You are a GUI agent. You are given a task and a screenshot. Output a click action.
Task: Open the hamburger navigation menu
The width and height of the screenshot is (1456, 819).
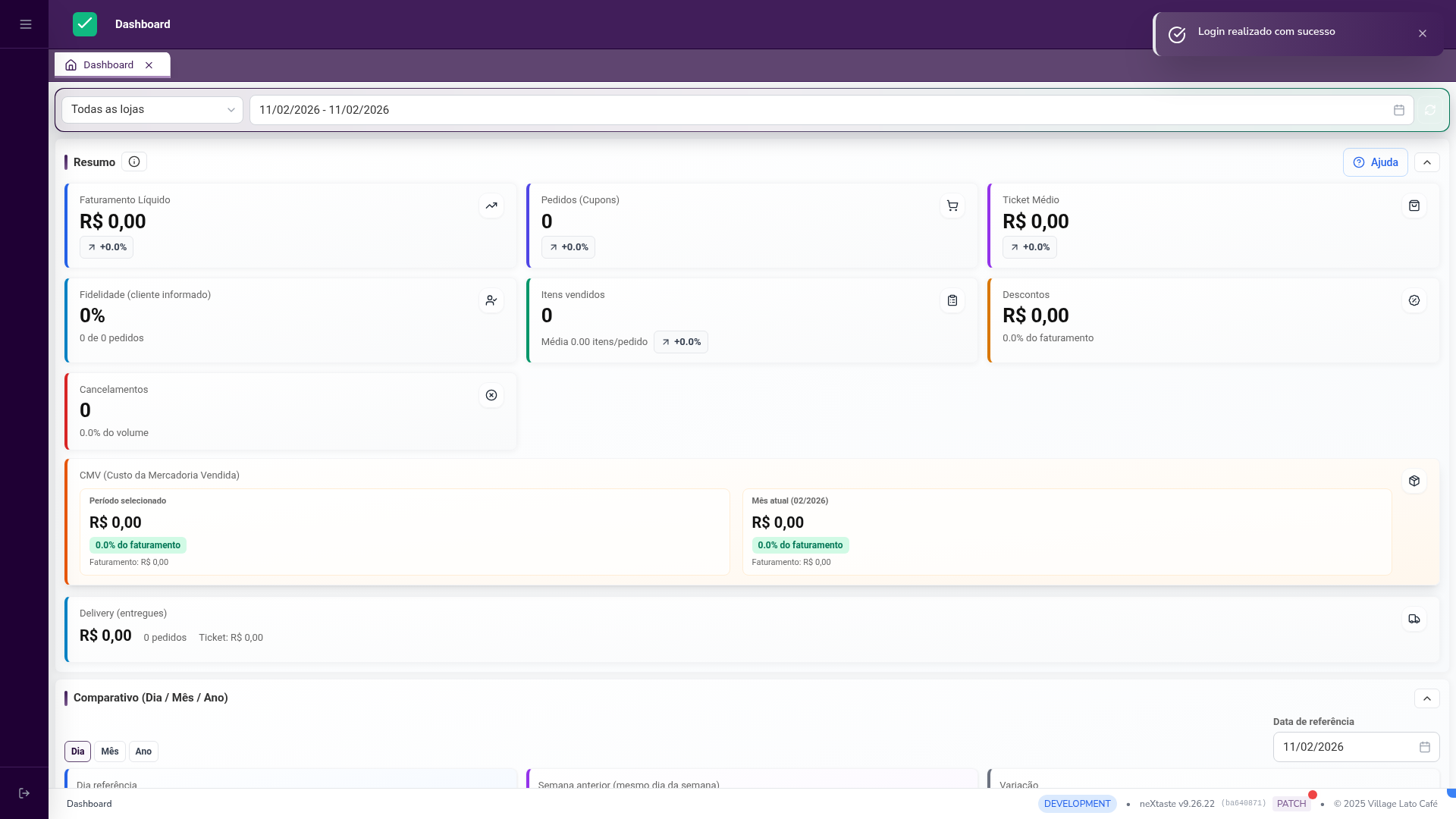click(25, 24)
